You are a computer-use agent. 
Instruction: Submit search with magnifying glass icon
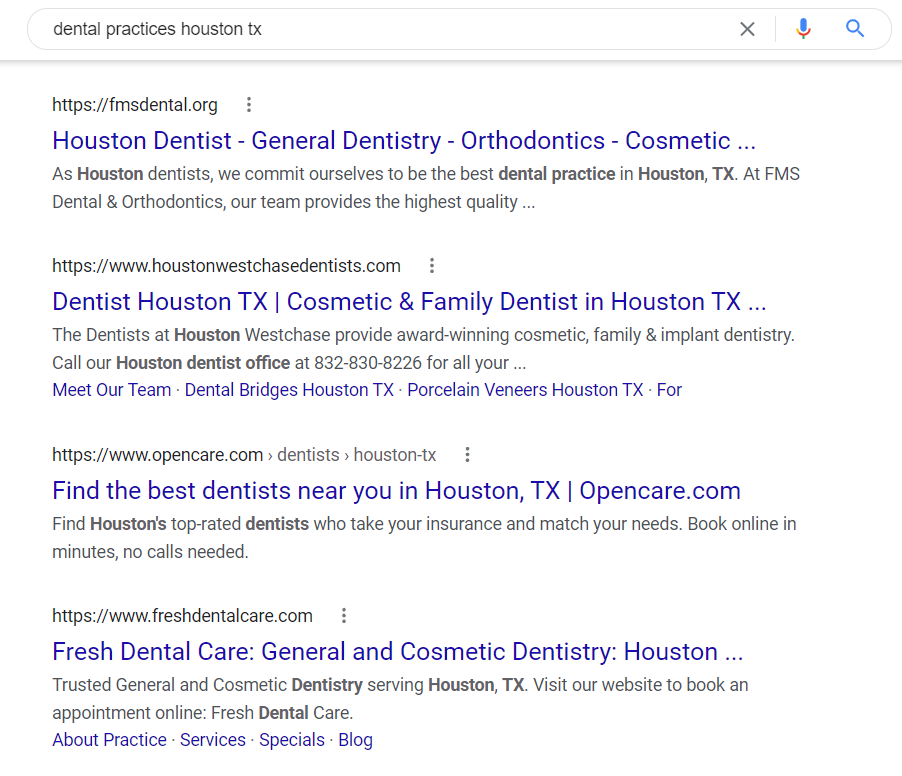point(855,28)
